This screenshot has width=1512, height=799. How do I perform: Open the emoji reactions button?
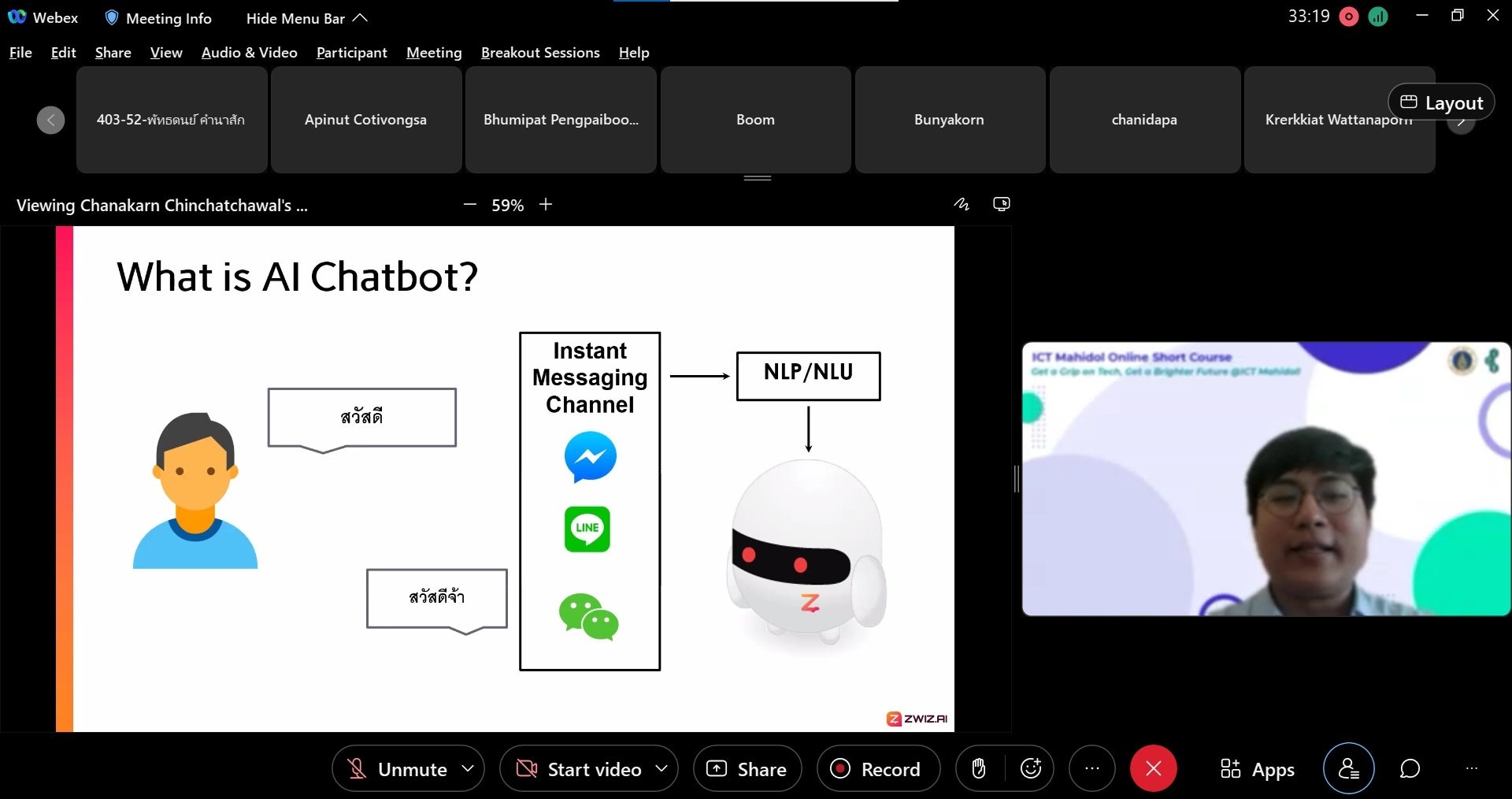coord(1031,768)
